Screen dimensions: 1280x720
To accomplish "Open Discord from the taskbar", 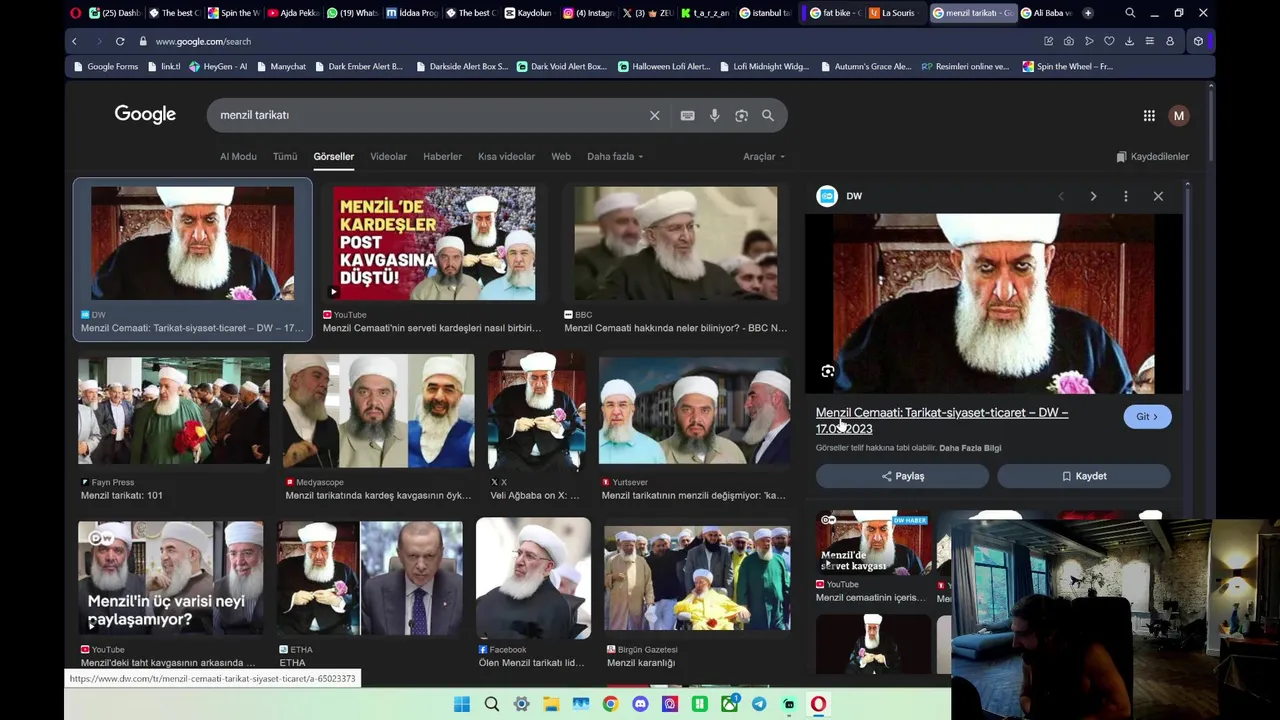I will pyautogui.click(x=640, y=704).
